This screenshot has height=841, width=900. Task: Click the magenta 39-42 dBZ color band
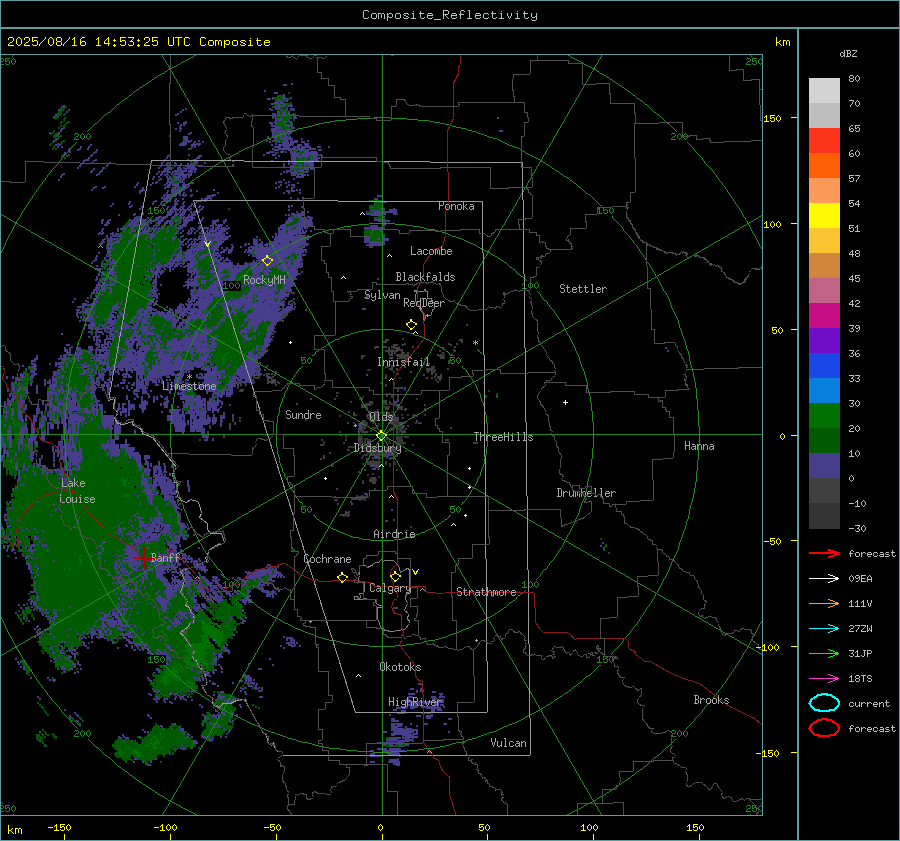coord(824,316)
